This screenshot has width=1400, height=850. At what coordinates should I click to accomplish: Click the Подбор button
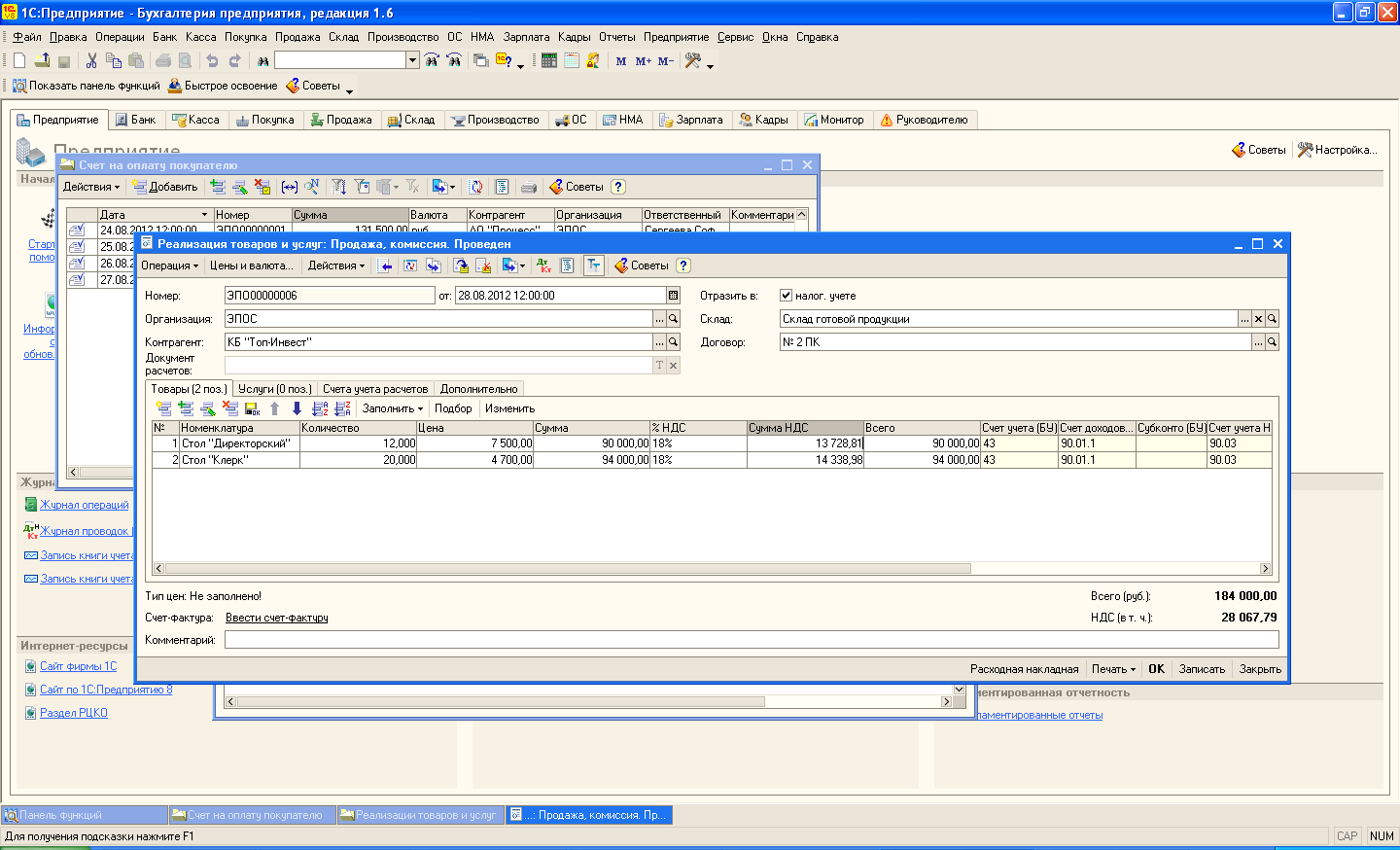pos(453,408)
